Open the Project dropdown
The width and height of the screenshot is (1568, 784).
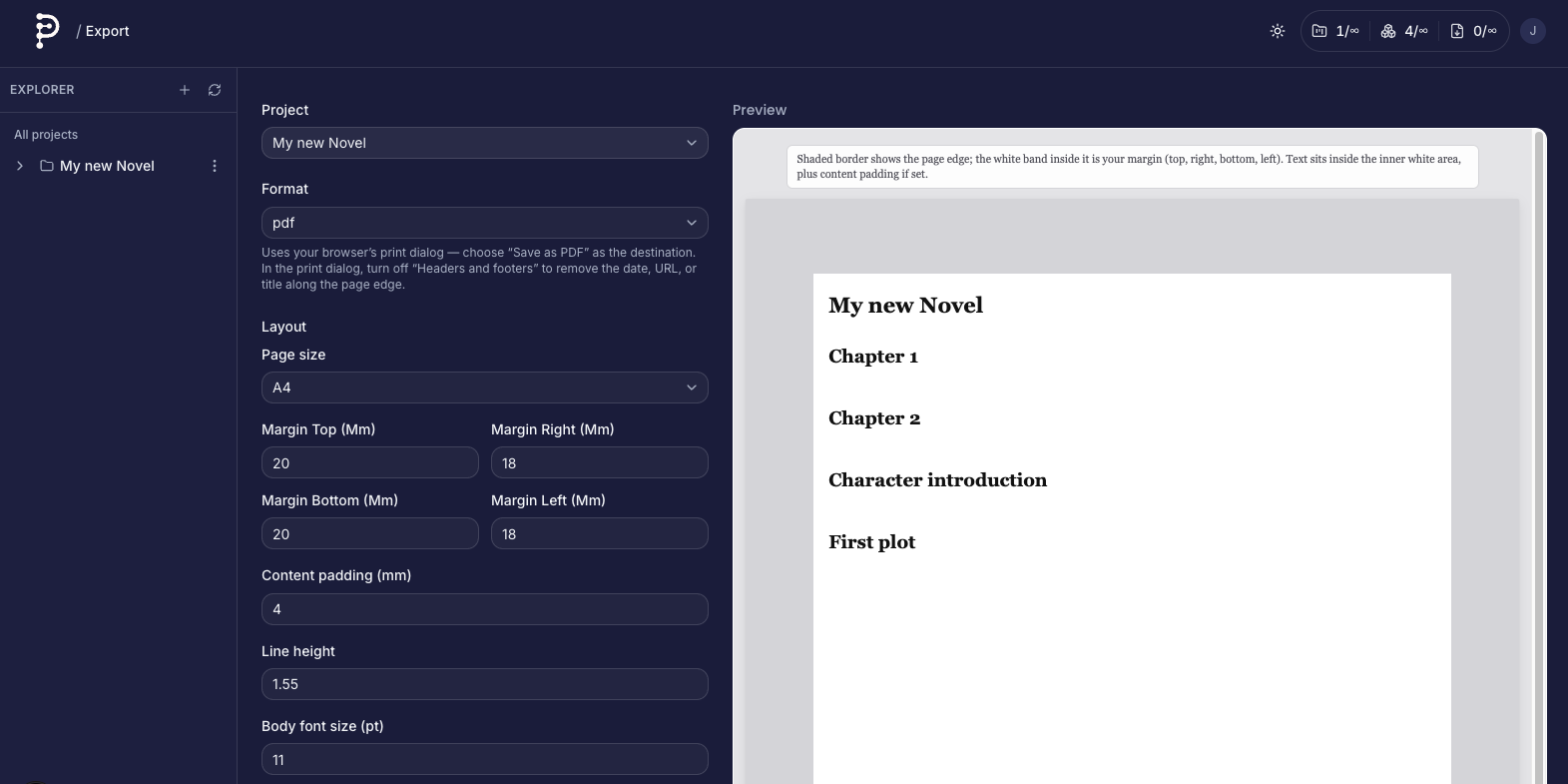click(484, 143)
